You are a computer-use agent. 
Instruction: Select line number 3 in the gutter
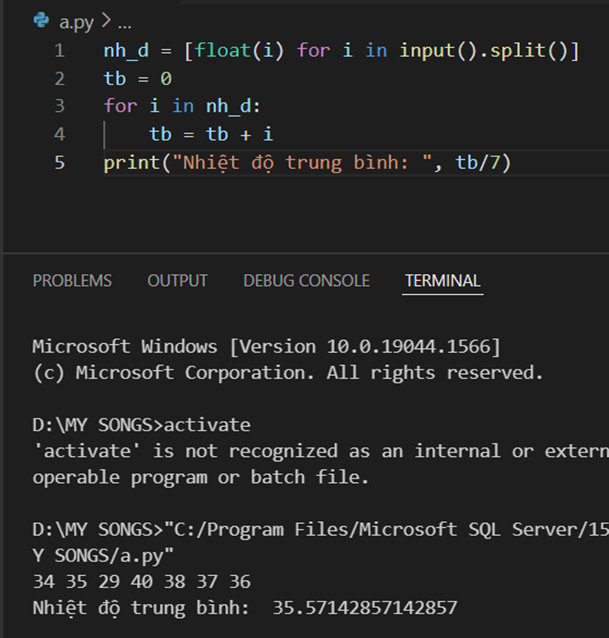(x=59, y=106)
